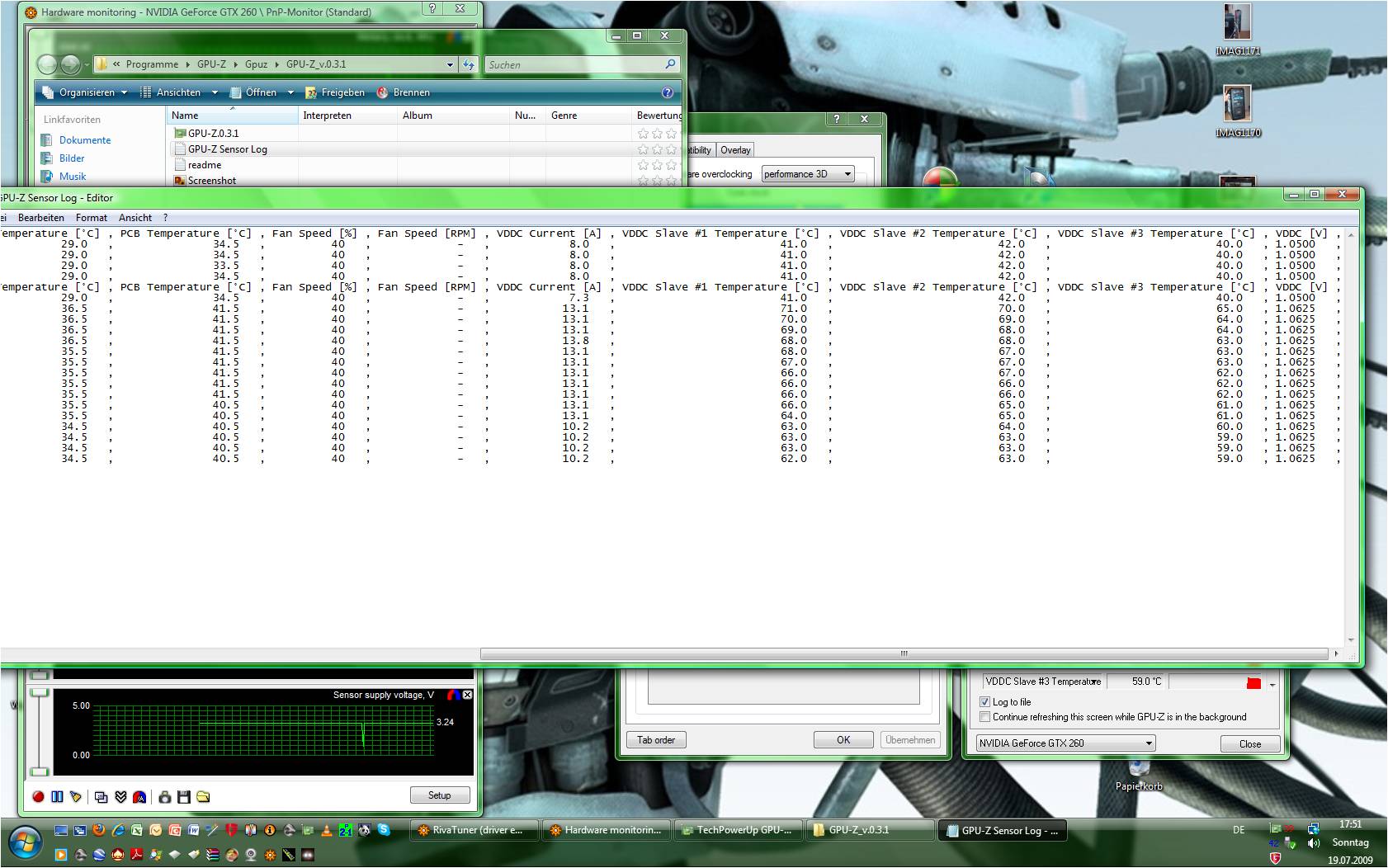The width and height of the screenshot is (1388, 868).
Task: Click the red record button in Hardware monitoring
Action: click(38, 796)
